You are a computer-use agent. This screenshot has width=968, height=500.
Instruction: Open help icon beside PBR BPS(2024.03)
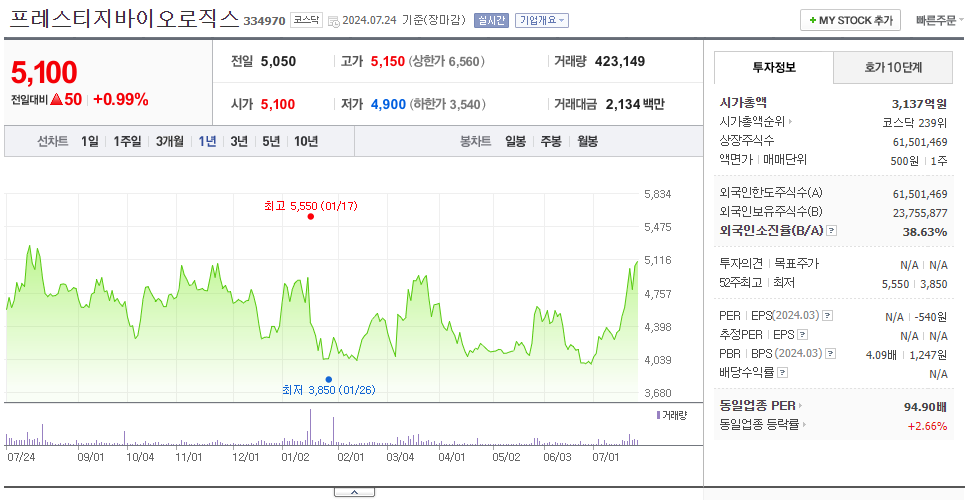(831, 354)
